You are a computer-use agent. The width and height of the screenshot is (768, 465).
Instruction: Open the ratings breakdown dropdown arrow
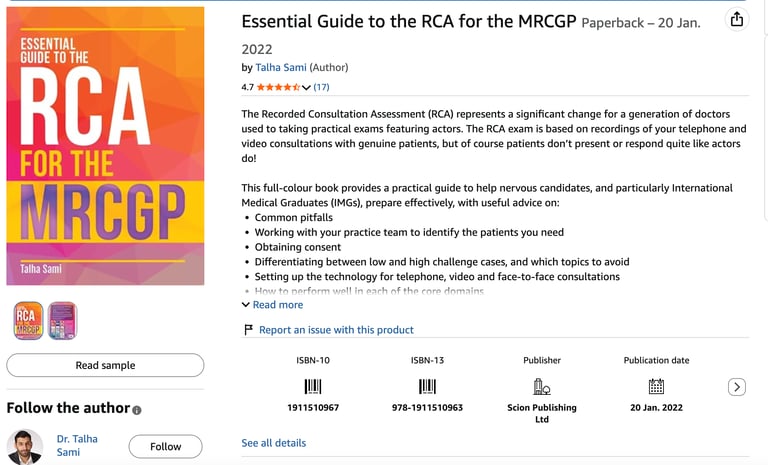[x=306, y=88]
